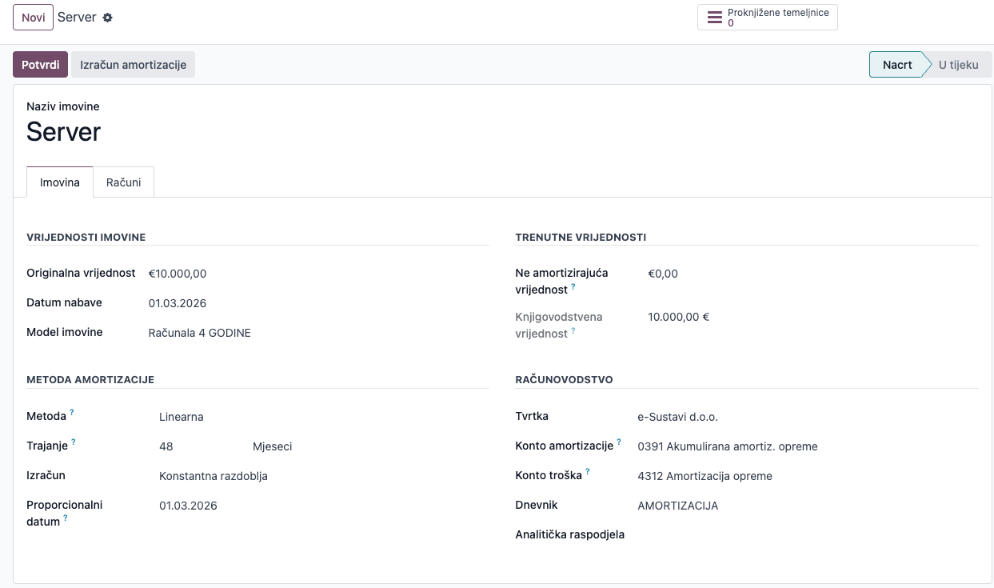Select the U tijeku status stage
The height and width of the screenshot is (588, 994).
958,65
